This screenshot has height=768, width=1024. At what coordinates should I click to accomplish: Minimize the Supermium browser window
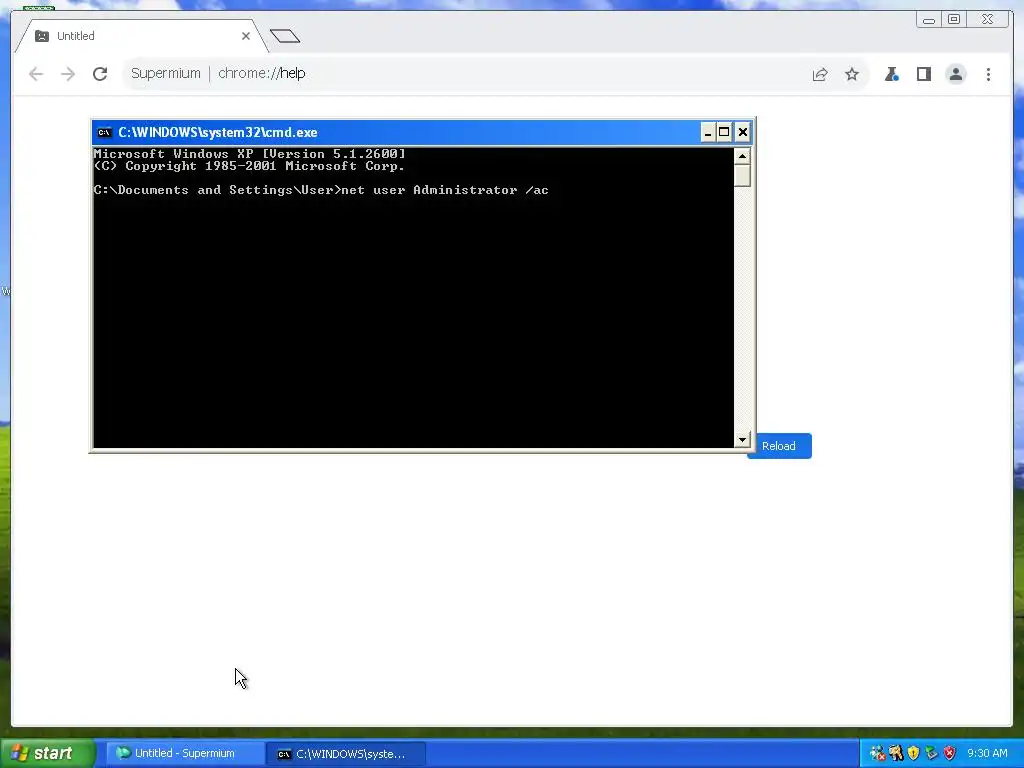929,20
